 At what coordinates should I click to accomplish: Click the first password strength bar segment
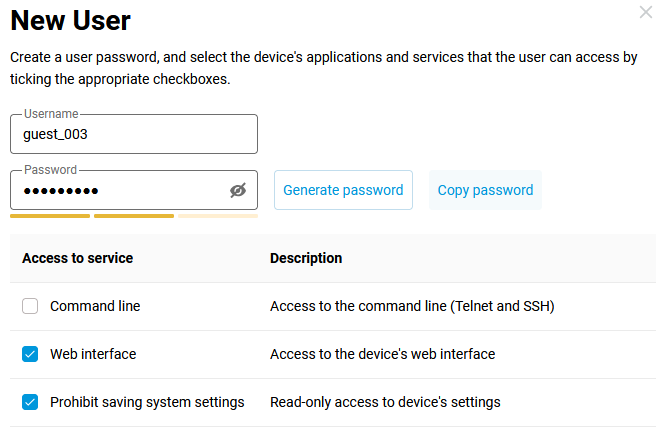50,215
